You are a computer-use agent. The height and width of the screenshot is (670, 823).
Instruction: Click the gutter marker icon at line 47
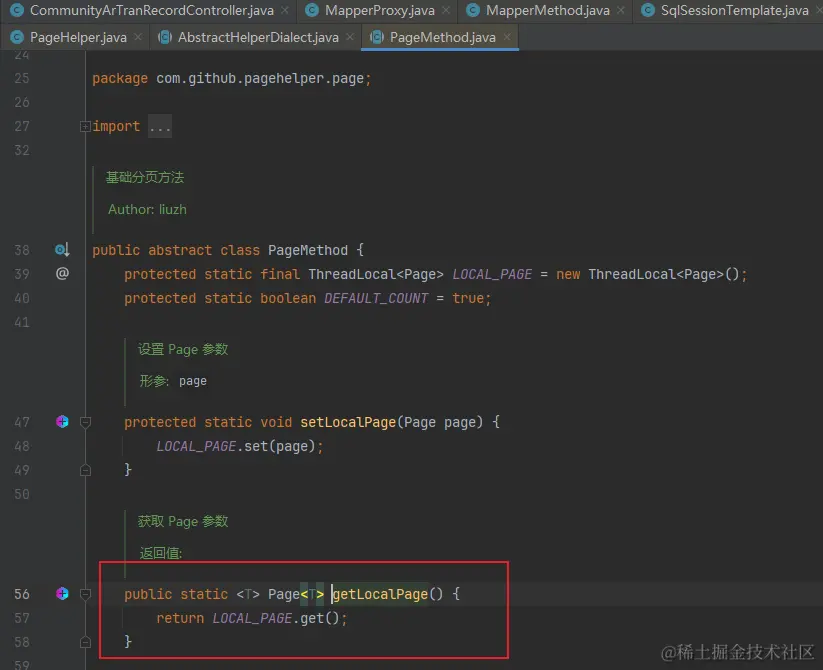(62, 422)
